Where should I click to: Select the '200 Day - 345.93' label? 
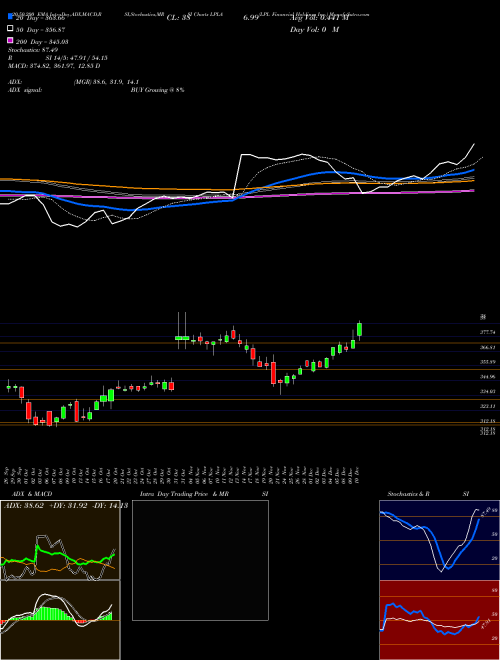tap(43, 42)
